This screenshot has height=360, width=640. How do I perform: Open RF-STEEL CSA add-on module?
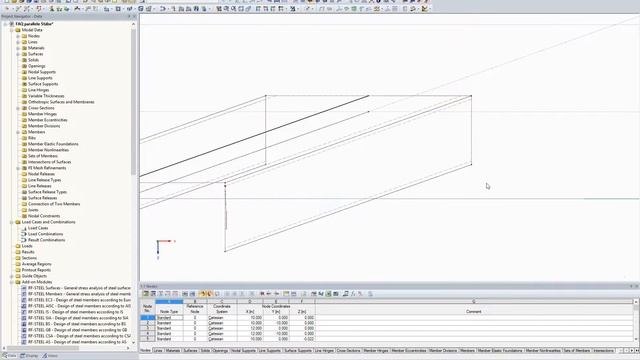pyautogui.click(x=79, y=336)
